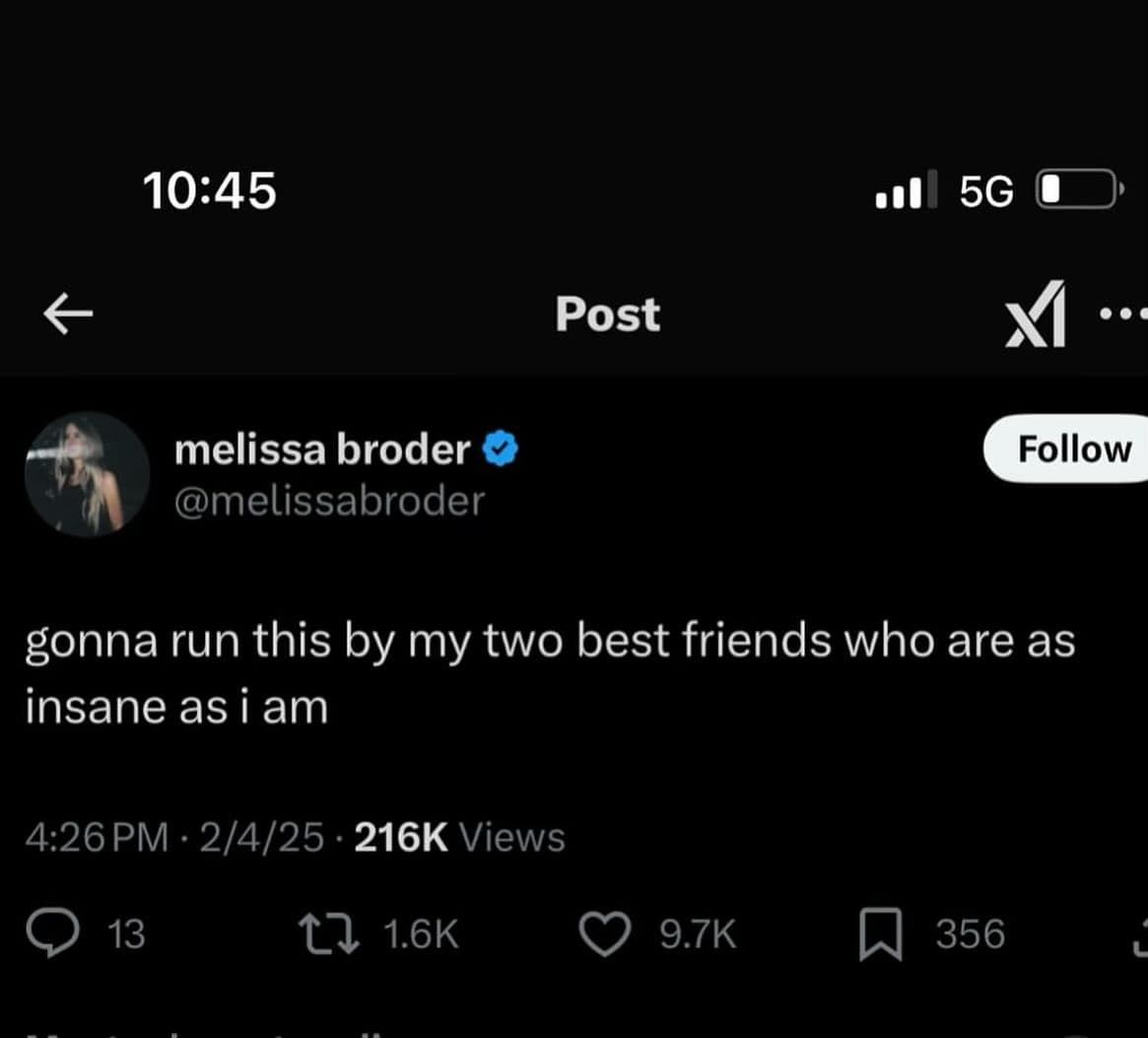
Task: Tap the Post header title
Action: point(608,314)
